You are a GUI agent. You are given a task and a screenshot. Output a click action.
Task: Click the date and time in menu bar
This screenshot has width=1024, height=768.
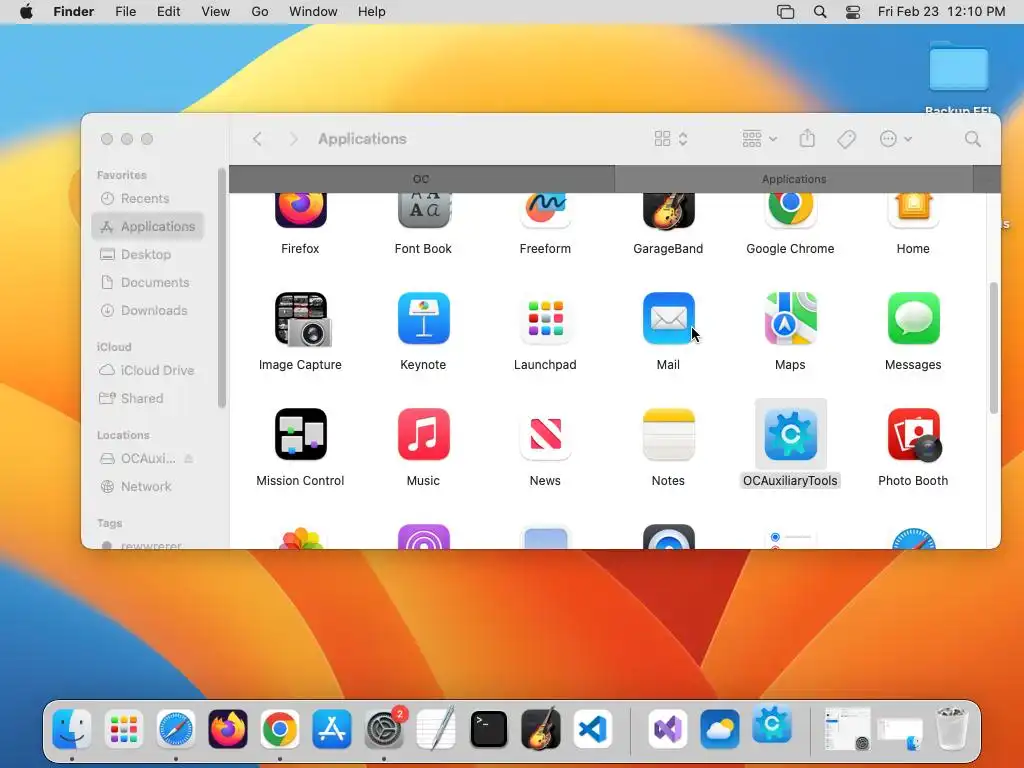[x=941, y=12]
